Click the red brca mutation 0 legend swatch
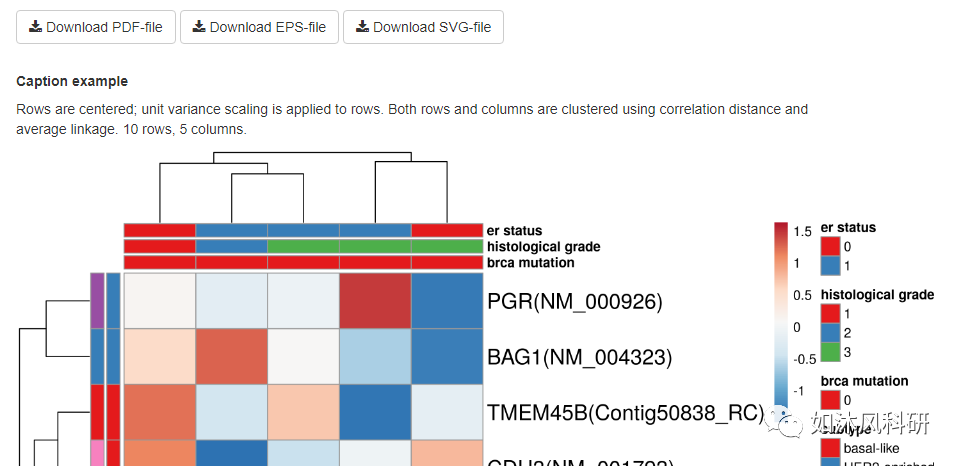 830,399
